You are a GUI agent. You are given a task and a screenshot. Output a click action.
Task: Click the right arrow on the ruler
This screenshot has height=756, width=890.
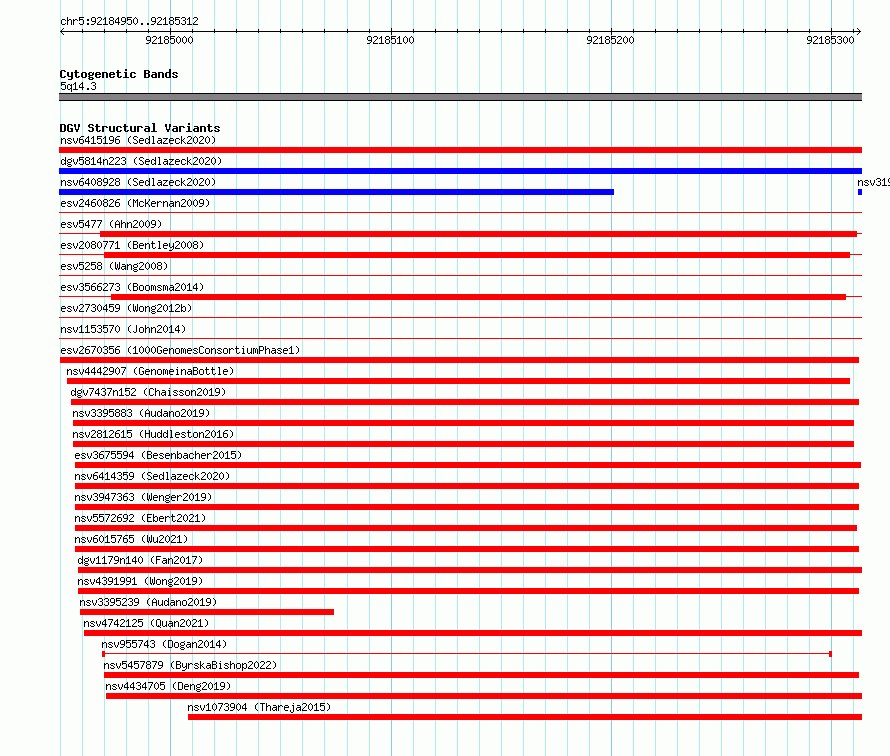(x=859, y=32)
